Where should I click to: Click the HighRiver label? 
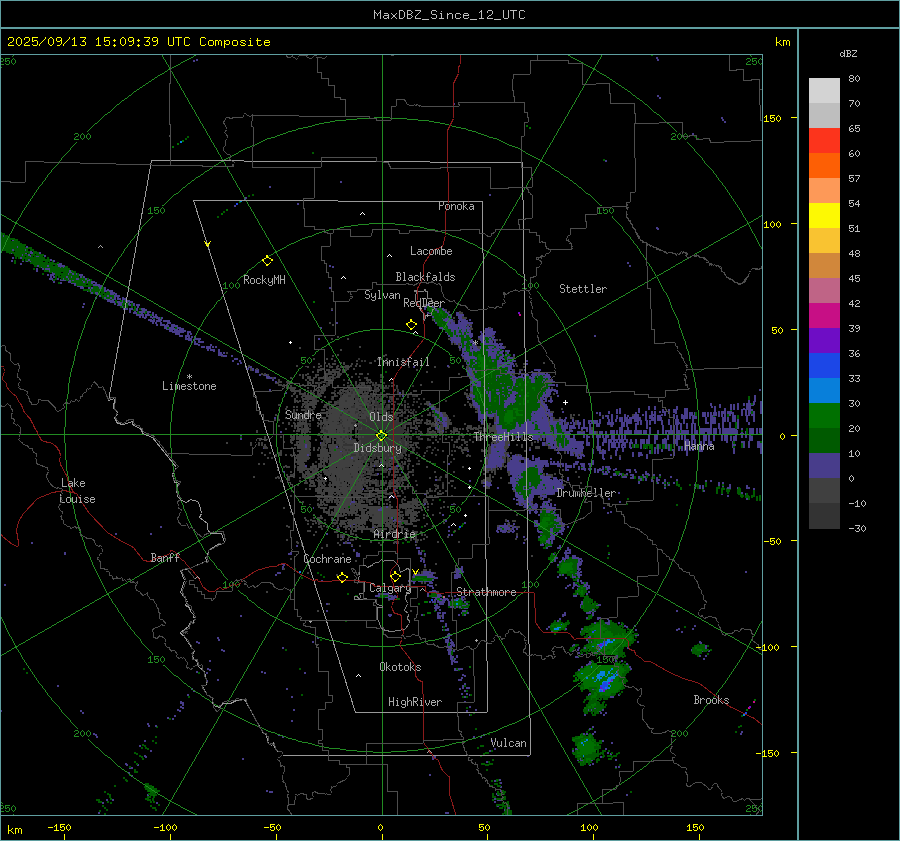[415, 702]
